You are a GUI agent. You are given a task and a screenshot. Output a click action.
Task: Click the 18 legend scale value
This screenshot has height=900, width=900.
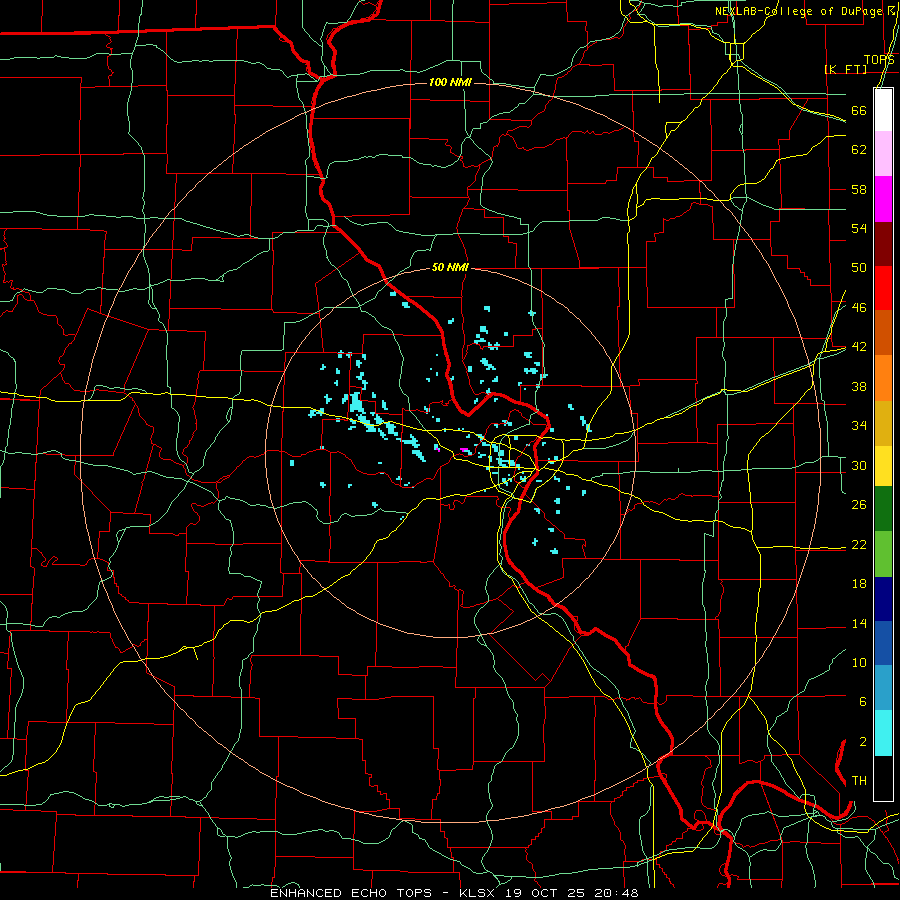pos(859,584)
